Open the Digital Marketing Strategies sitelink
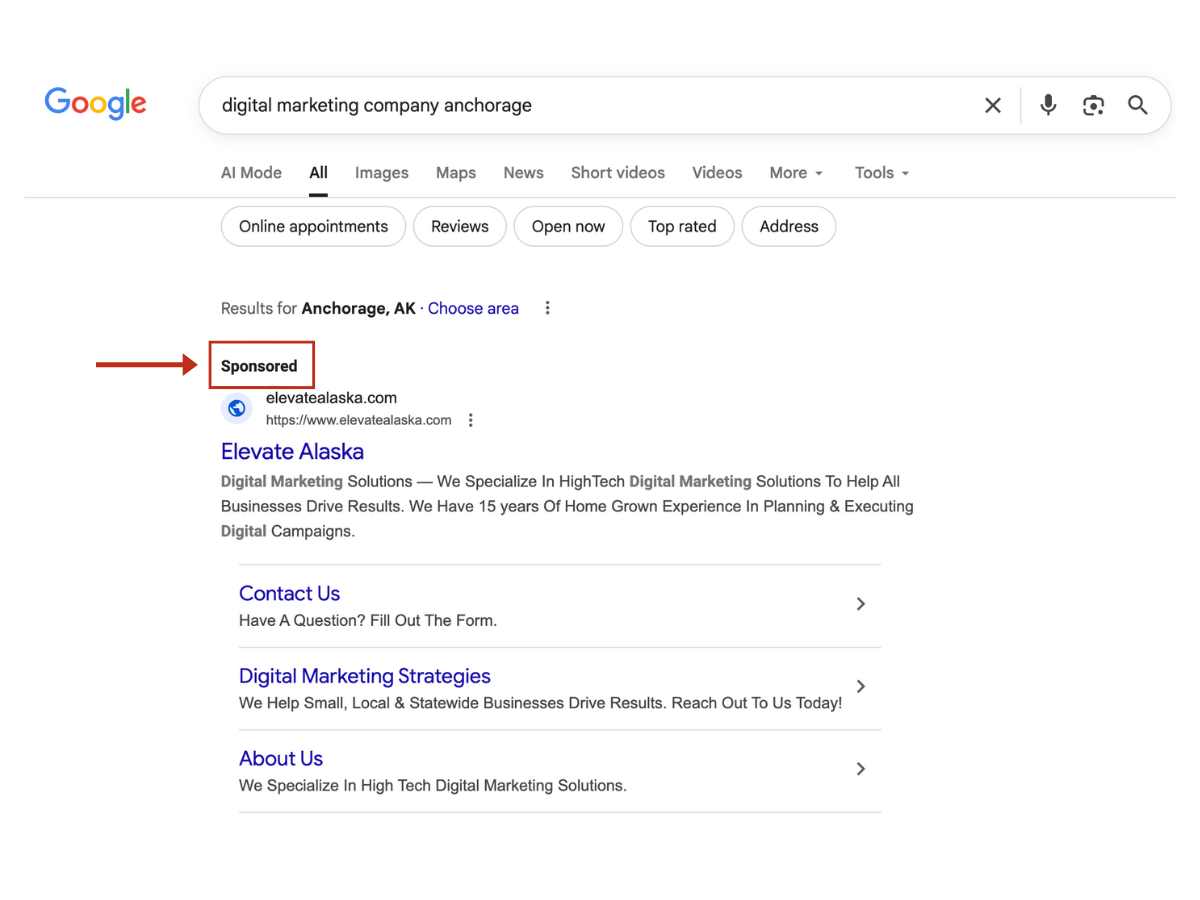 [365, 676]
